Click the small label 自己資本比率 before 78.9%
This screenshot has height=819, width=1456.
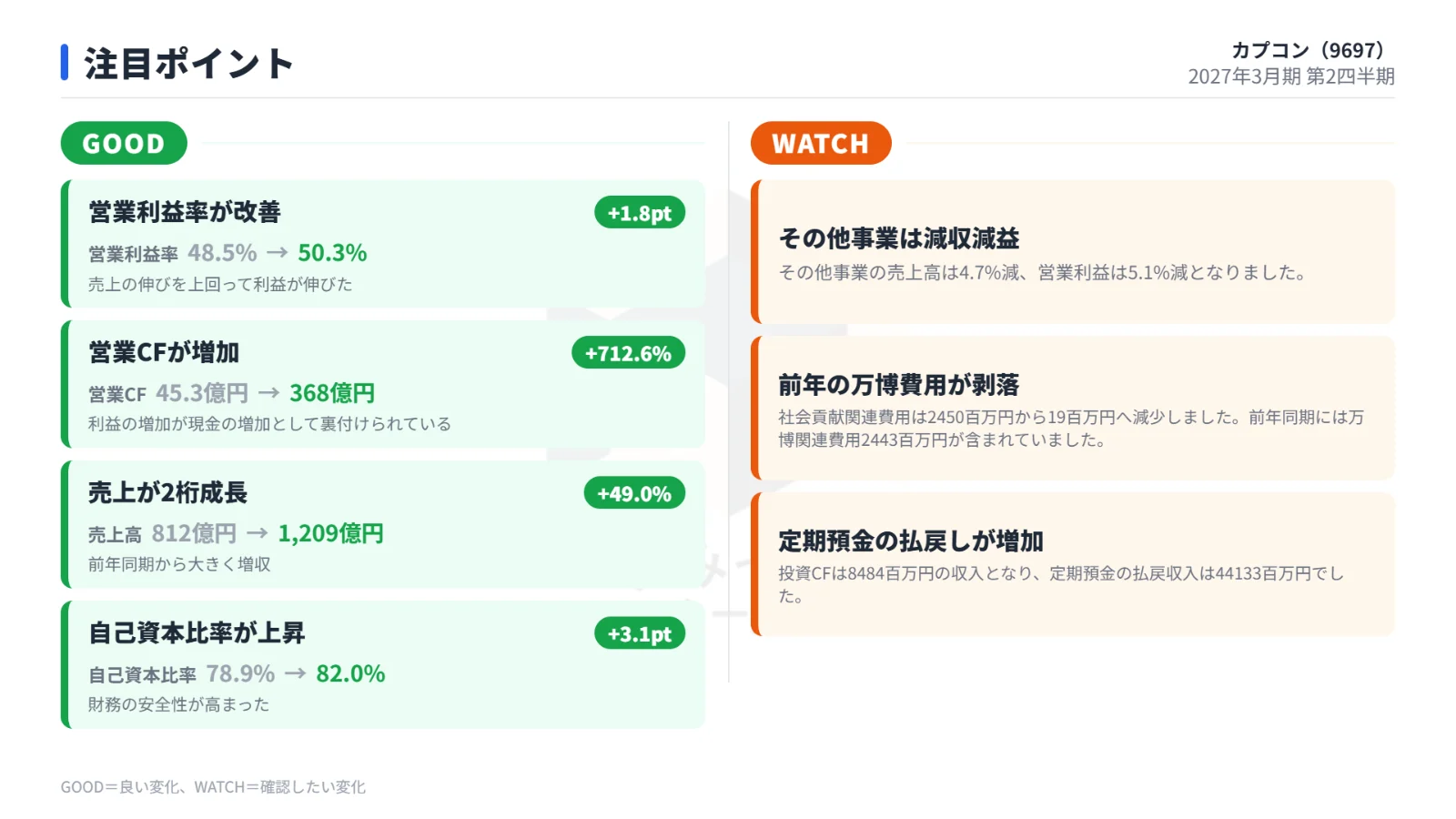(142, 674)
